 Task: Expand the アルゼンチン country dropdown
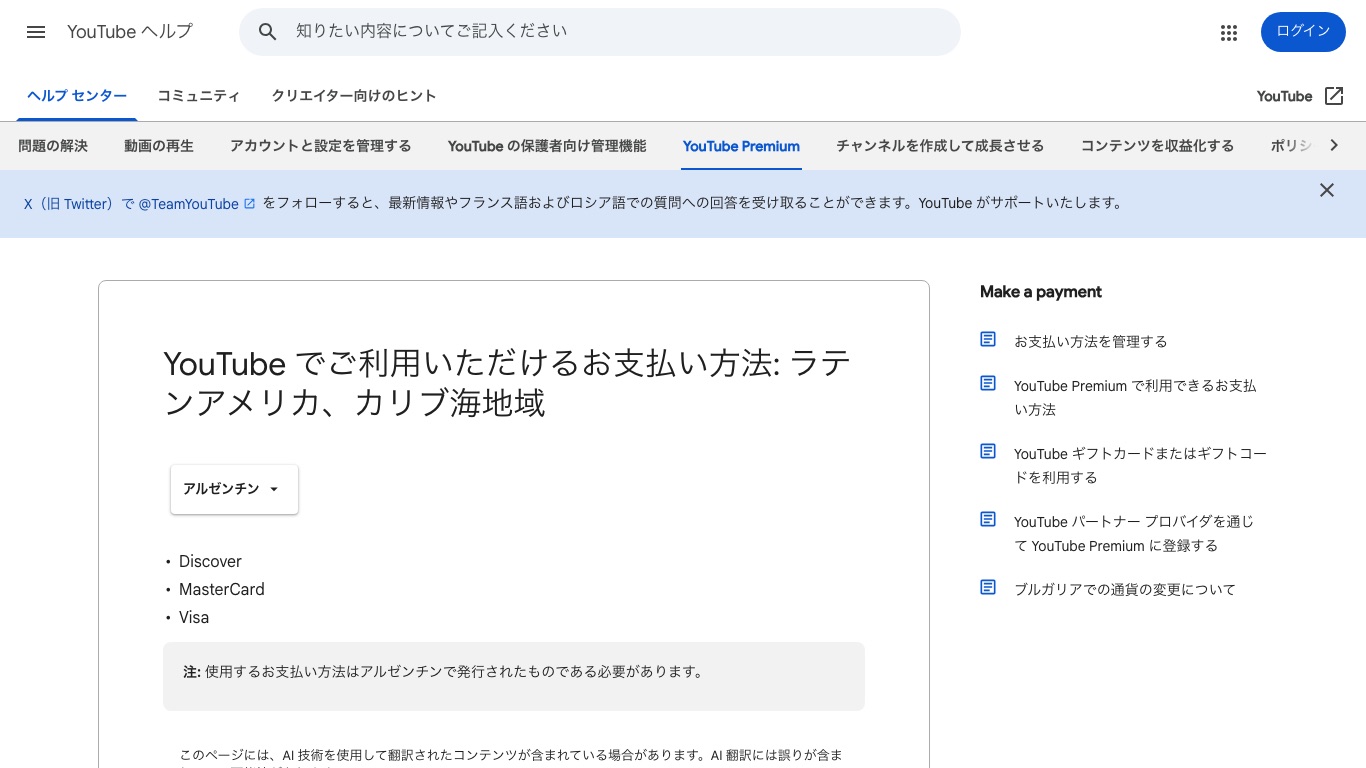pos(234,489)
